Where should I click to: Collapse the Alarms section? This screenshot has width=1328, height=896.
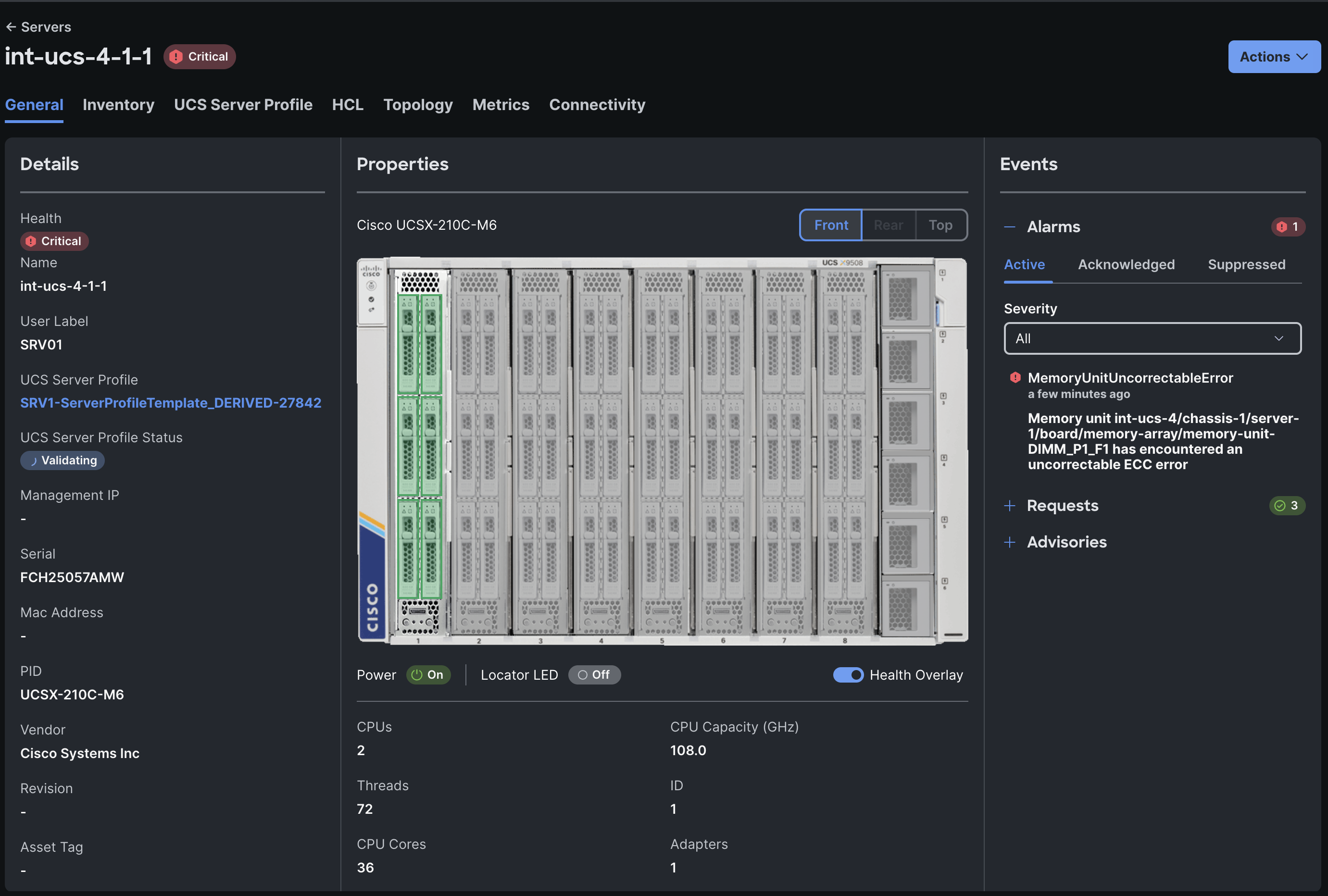(1010, 227)
